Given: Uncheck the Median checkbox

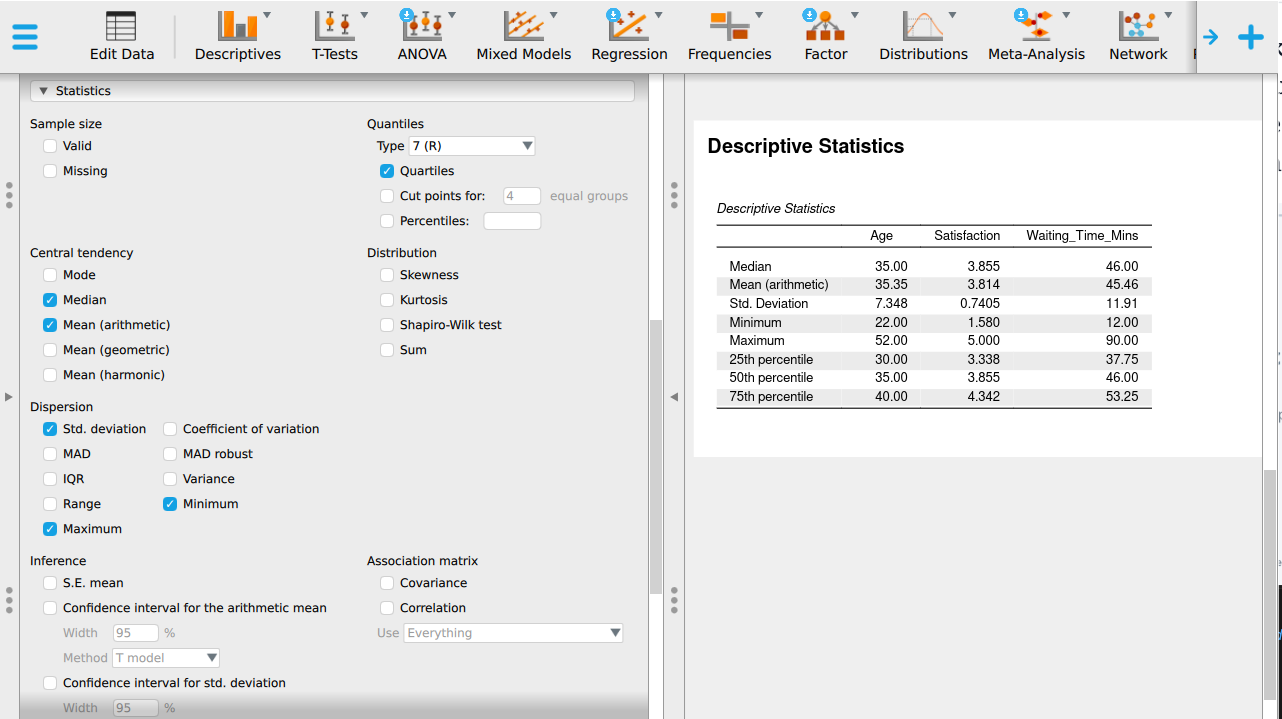Looking at the screenshot, I should 50,300.
